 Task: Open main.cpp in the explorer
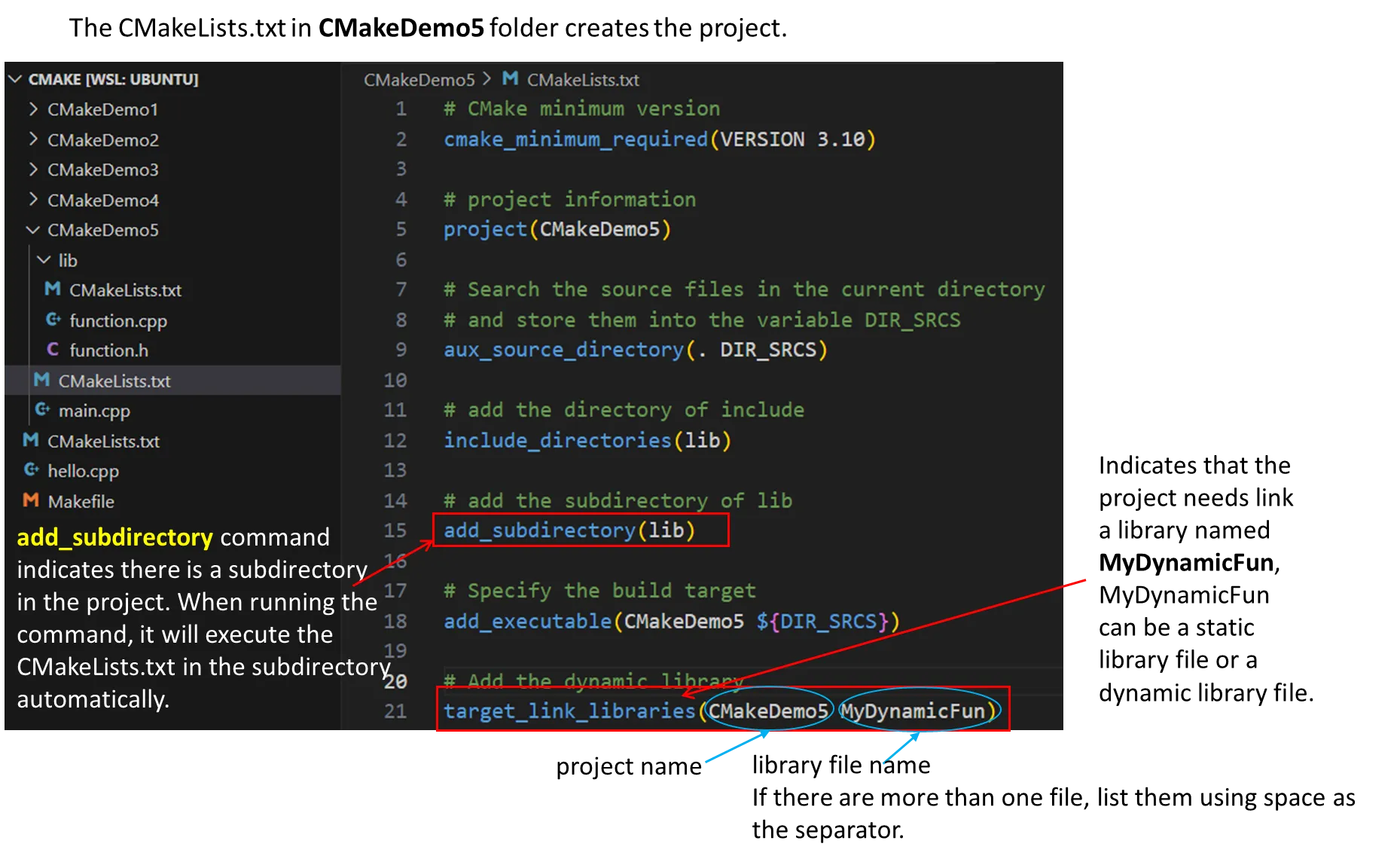tap(94, 411)
